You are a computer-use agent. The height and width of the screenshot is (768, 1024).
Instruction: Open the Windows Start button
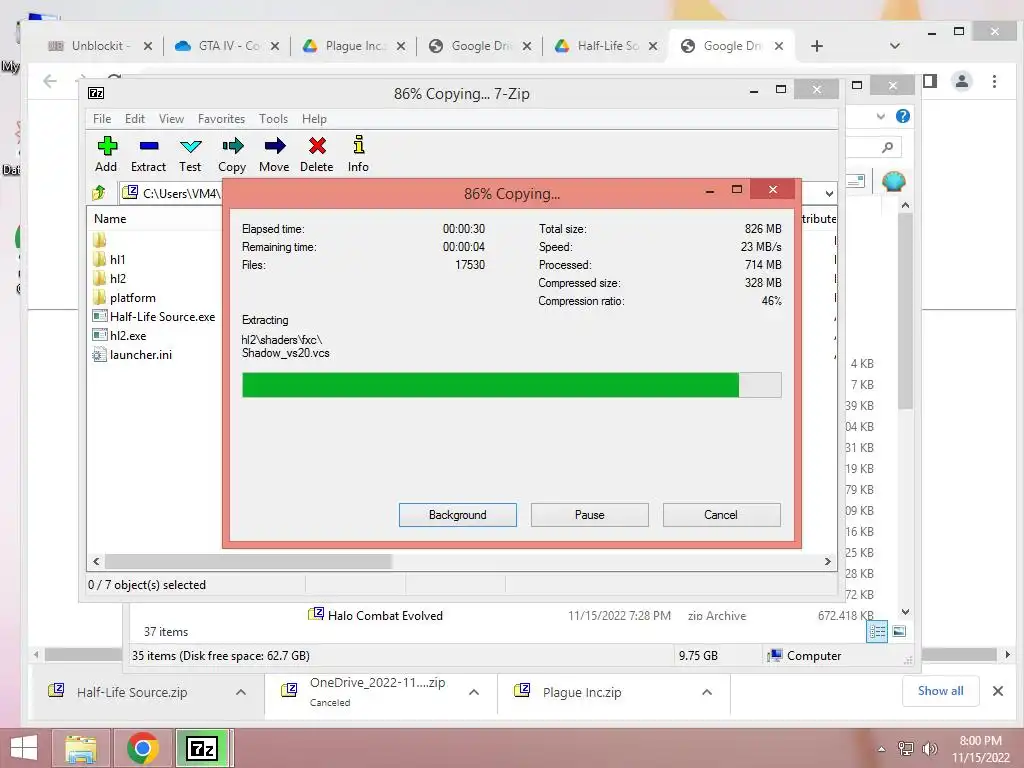(24, 748)
